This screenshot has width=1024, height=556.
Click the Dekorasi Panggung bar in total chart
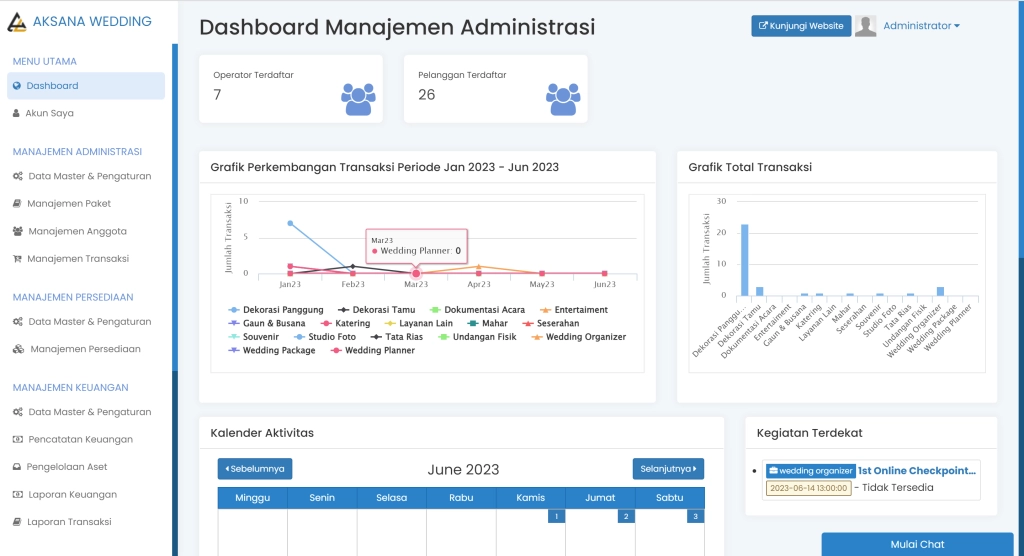click(744, 260)
